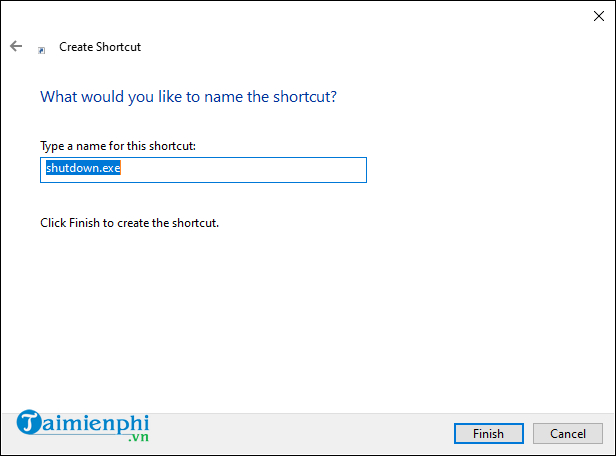Close the Create Shortcut dialog

point(599,16)
